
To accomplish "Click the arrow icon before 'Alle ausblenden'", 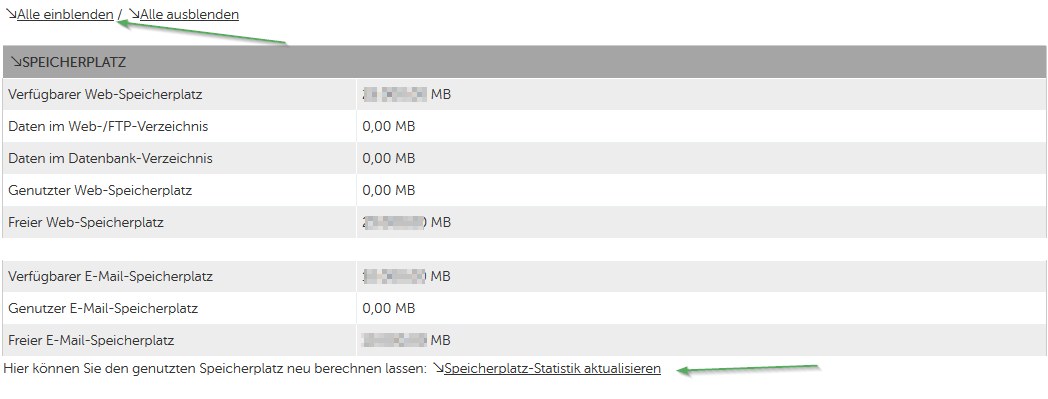I will [134, 13].
